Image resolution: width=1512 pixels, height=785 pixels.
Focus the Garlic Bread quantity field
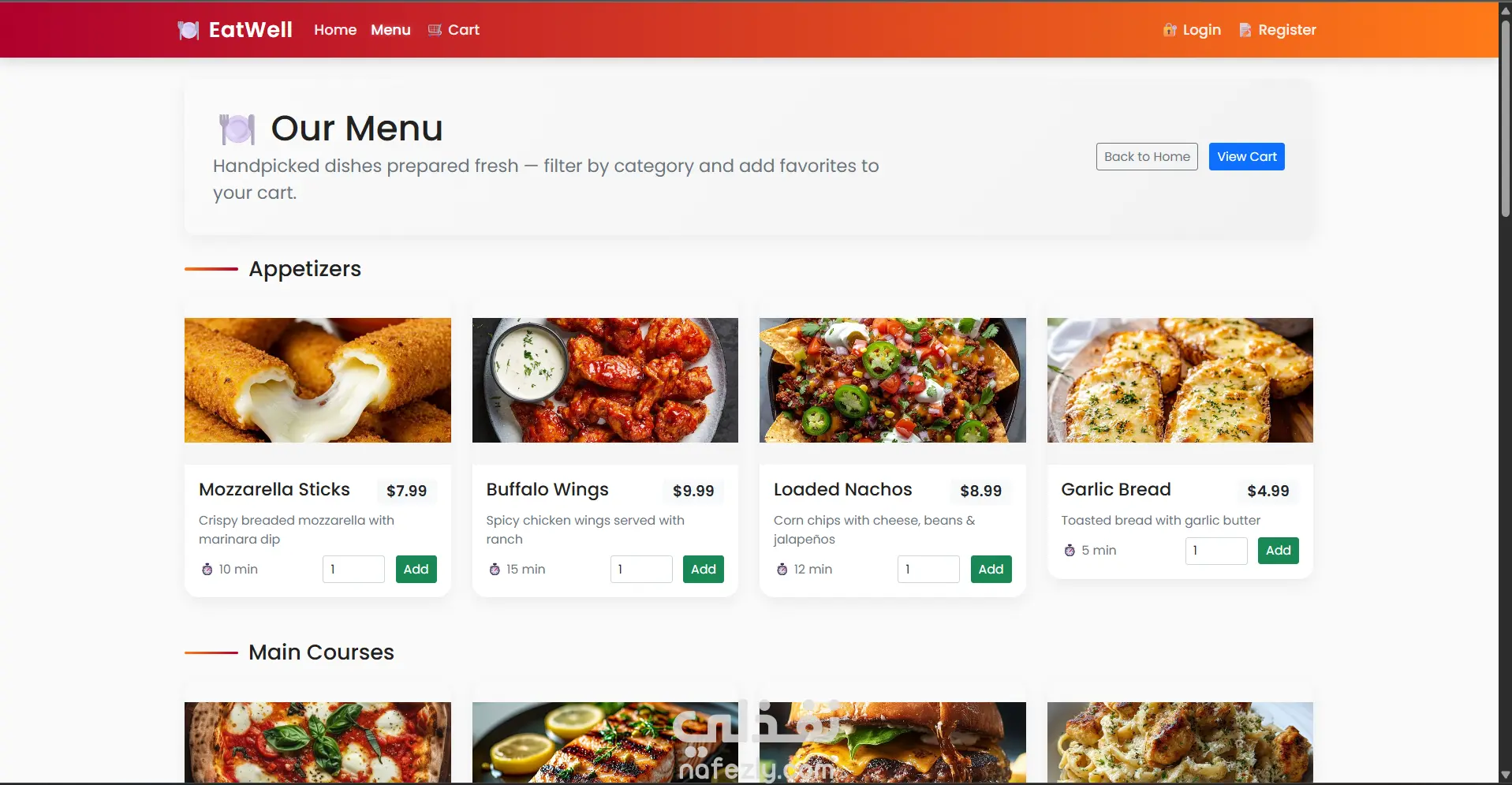tap(1216, 551)
